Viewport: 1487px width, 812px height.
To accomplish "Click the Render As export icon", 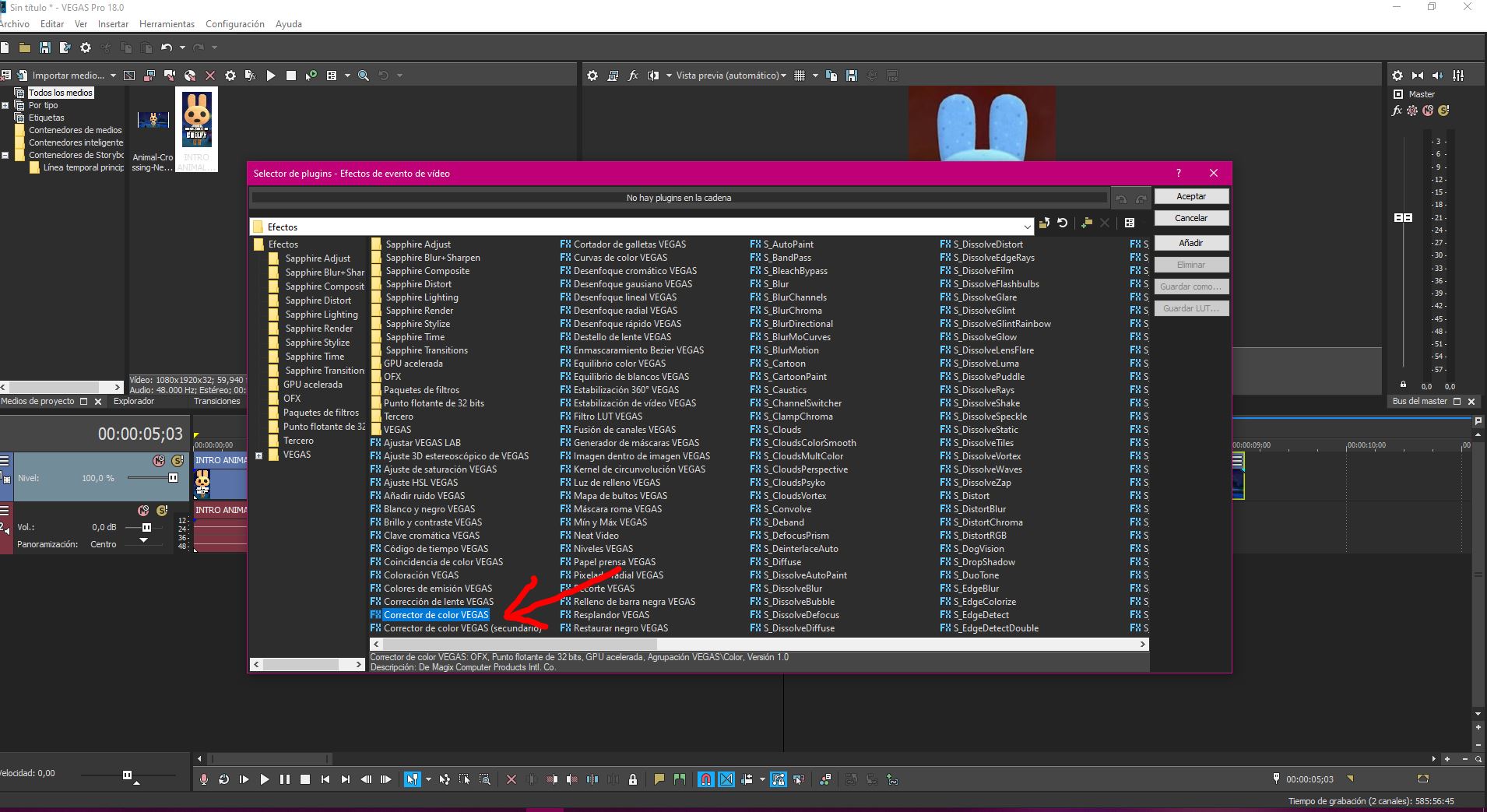I will tap(65, 47).
